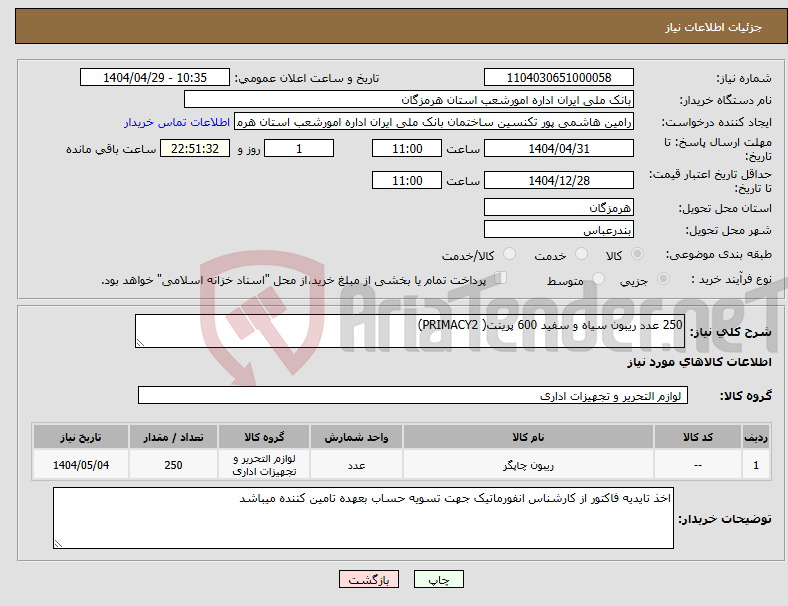Select the متوسط purchase type radio

point(598,279)
